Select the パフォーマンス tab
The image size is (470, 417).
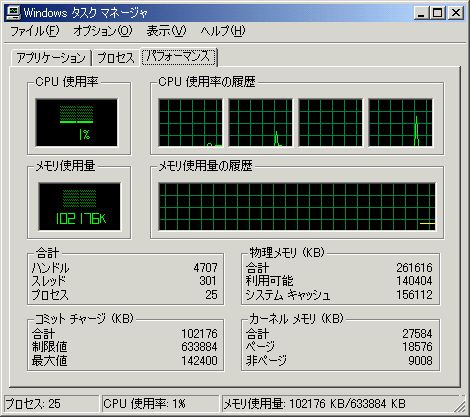179,56
